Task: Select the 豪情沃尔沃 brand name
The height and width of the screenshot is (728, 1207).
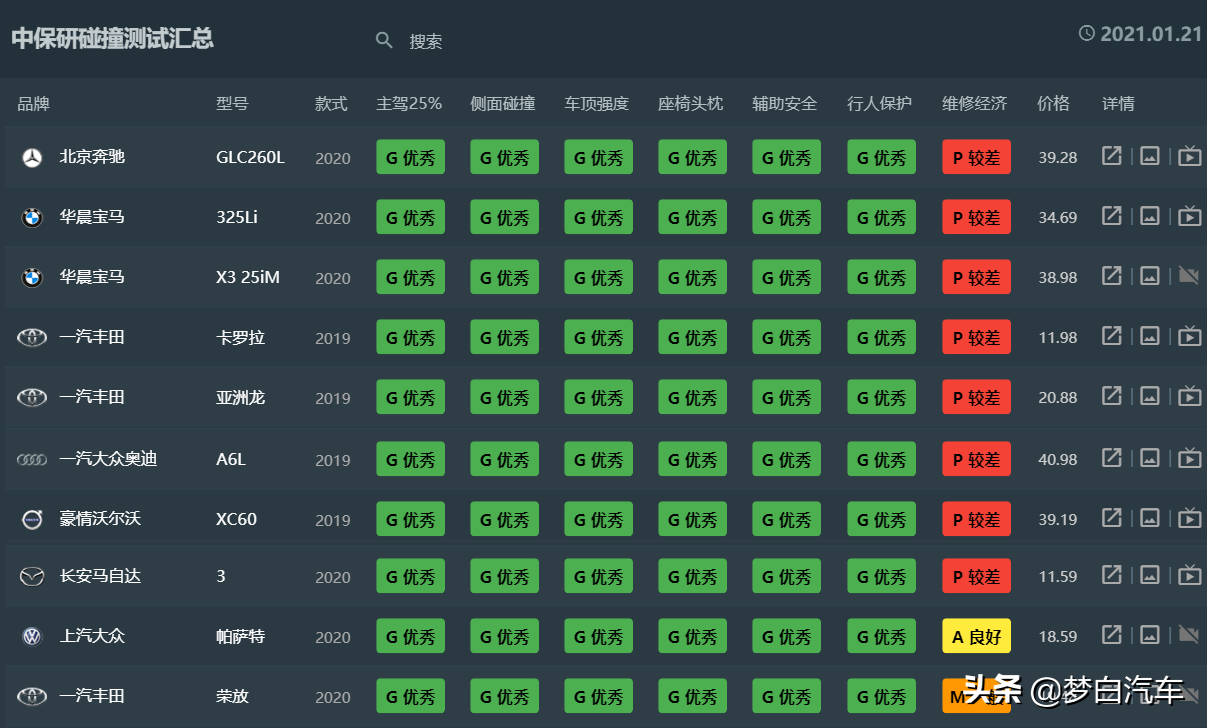Action: [100, 518]
